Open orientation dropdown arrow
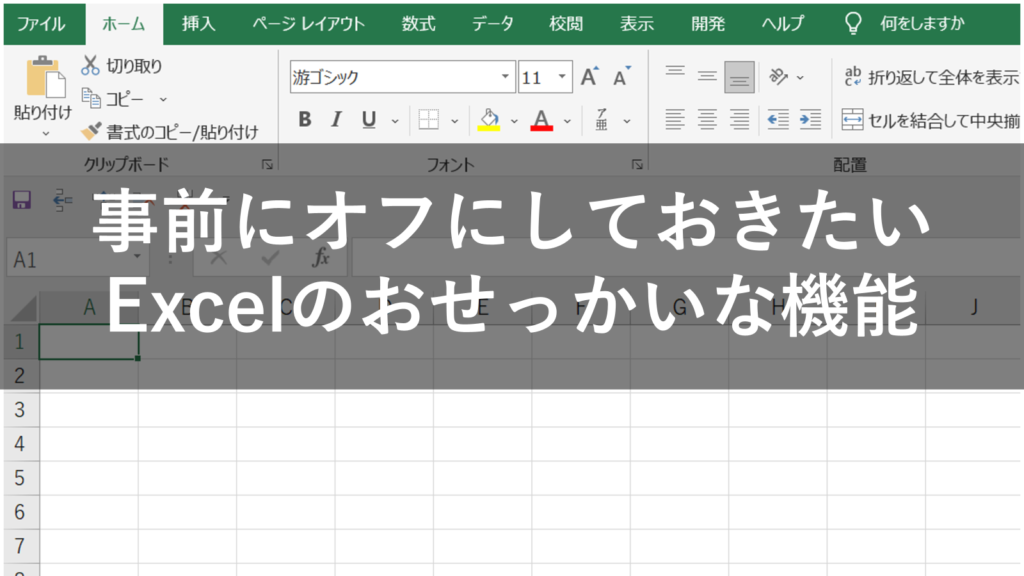Viewport: 1024px width, 576px height. click(x=800, y=78)
